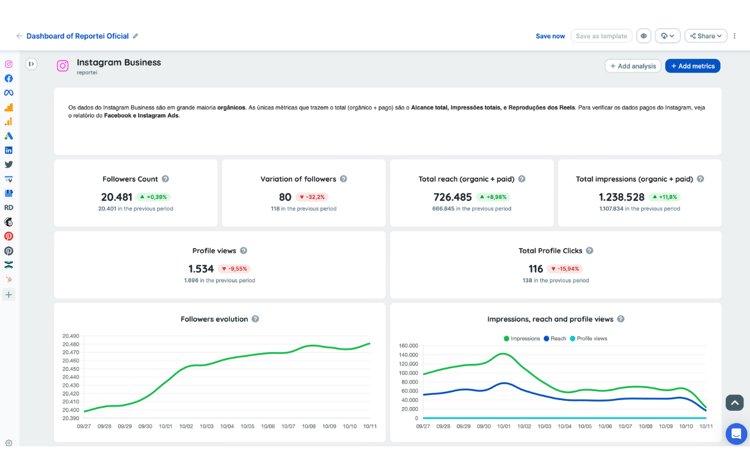Open the Twitter integration in the sidebar

point(9,165)
